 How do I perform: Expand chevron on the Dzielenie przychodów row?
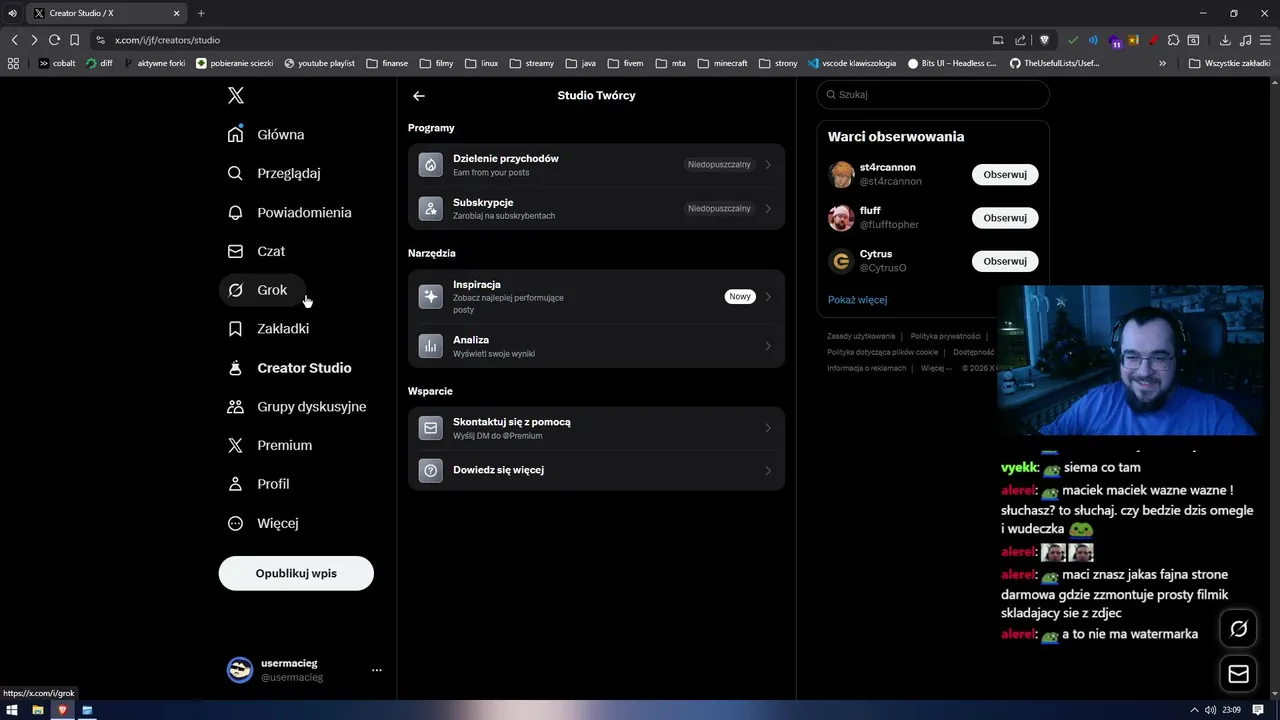[x=768, y=165]
